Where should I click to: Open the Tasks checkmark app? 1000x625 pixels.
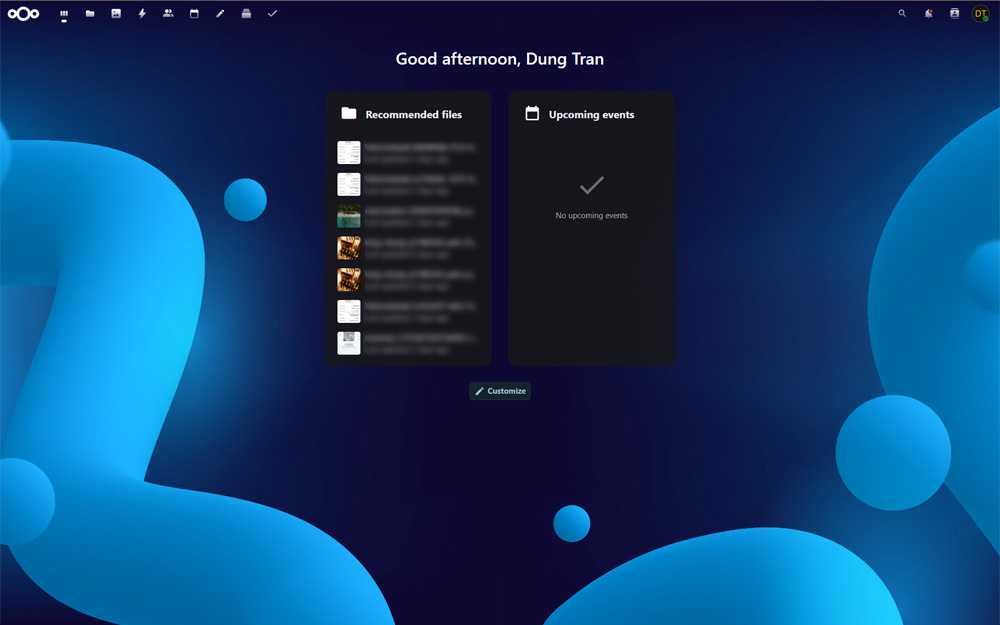[272, 13]
